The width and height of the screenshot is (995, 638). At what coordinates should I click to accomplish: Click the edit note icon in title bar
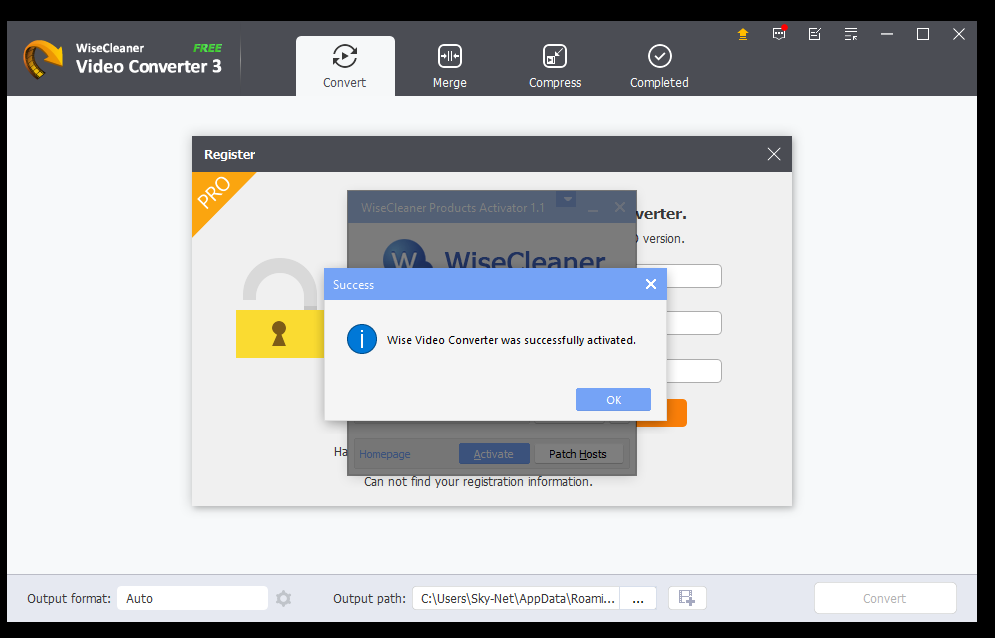pos(815,34)
